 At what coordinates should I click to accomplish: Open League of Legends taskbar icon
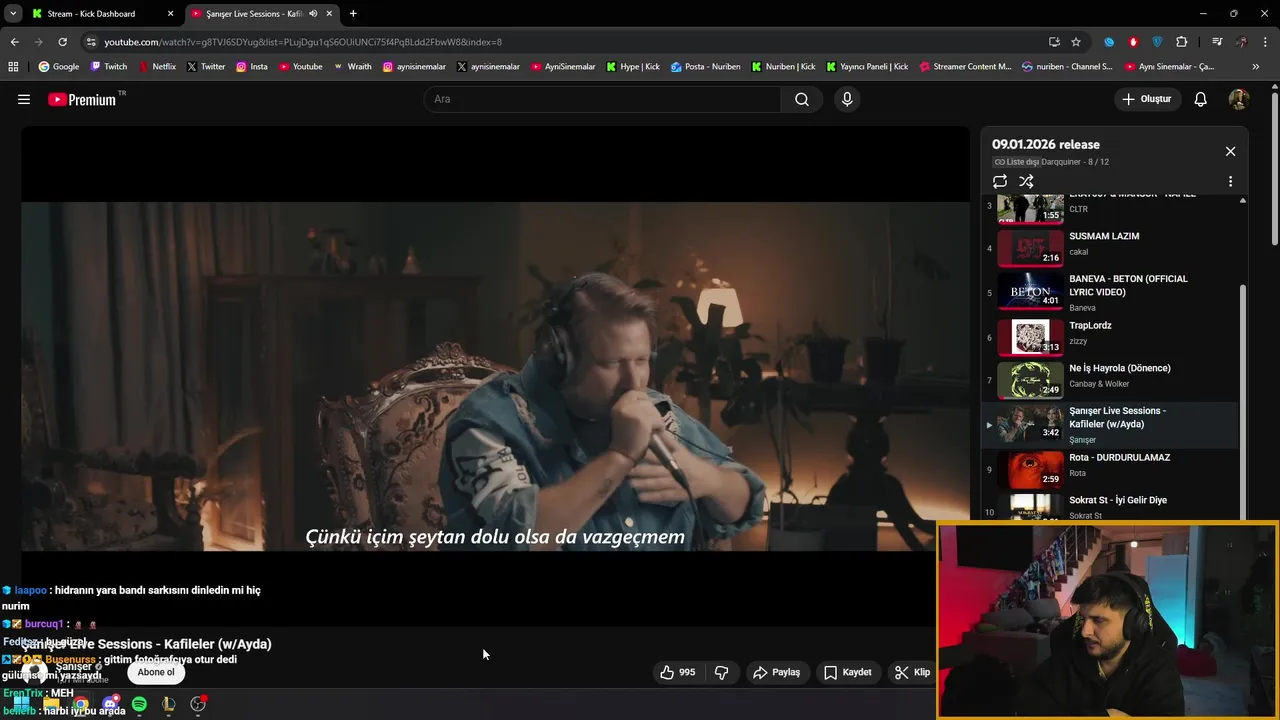(168, 704)
